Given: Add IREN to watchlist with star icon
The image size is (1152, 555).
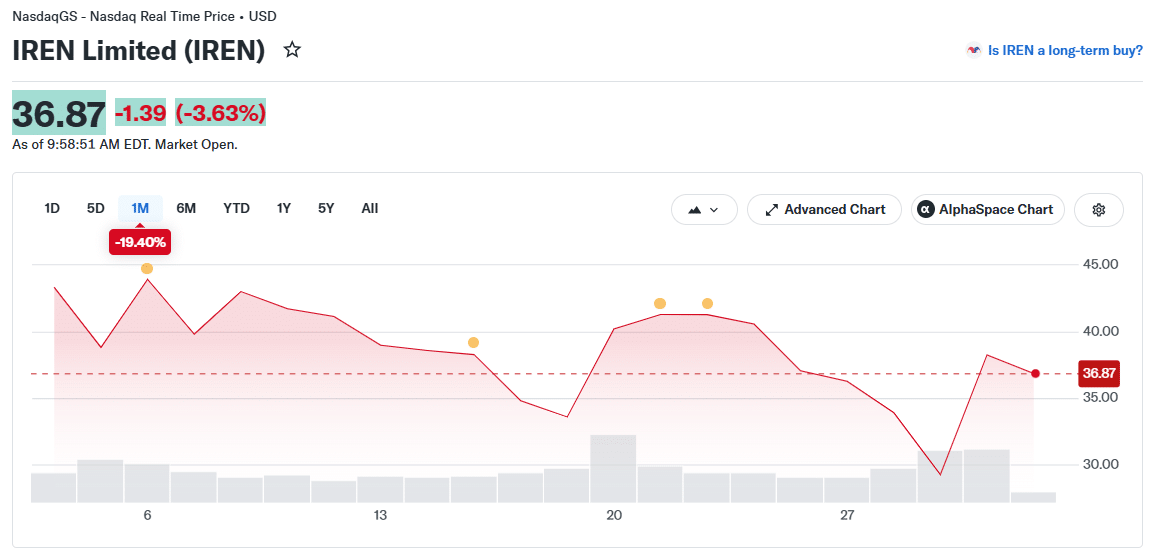Looking at the screenshot, I should [292, 50].
